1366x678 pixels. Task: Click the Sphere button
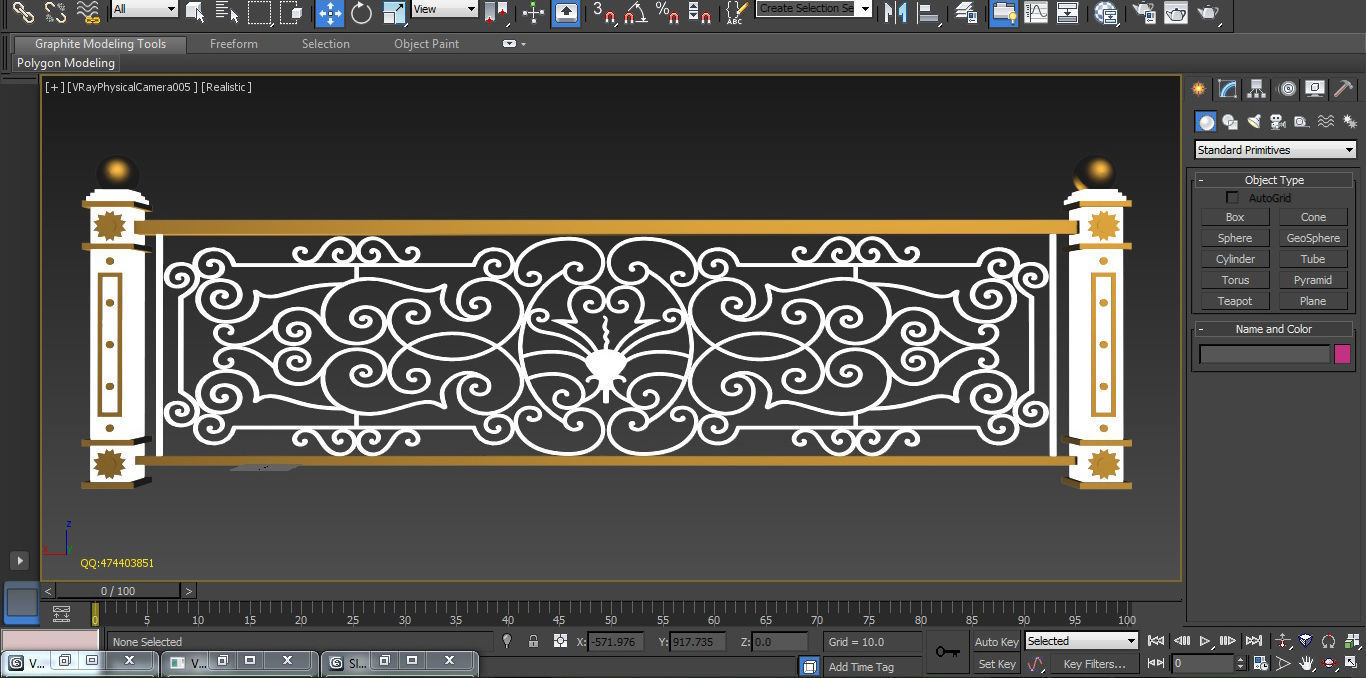[1235, 238]
